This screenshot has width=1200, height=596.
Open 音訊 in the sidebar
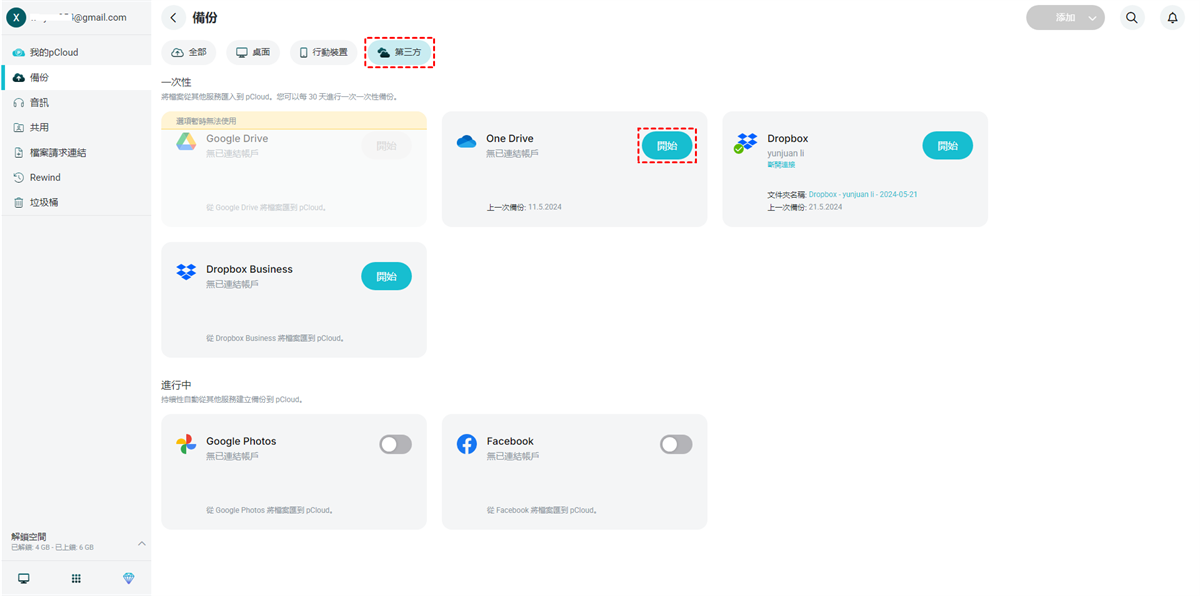[76, 102]
